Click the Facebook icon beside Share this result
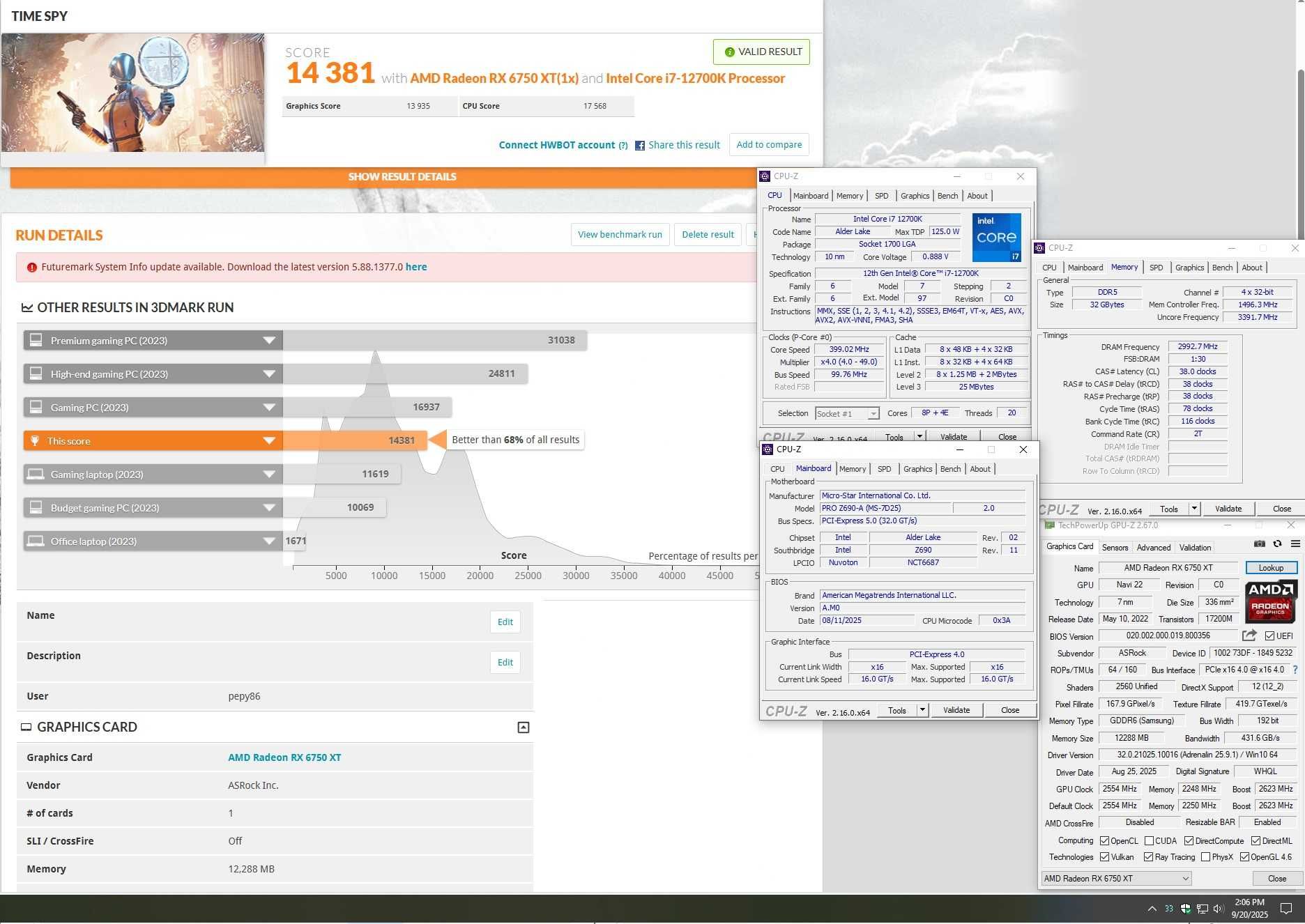The height and width of the screenshot is (924, 1305). 639,146
